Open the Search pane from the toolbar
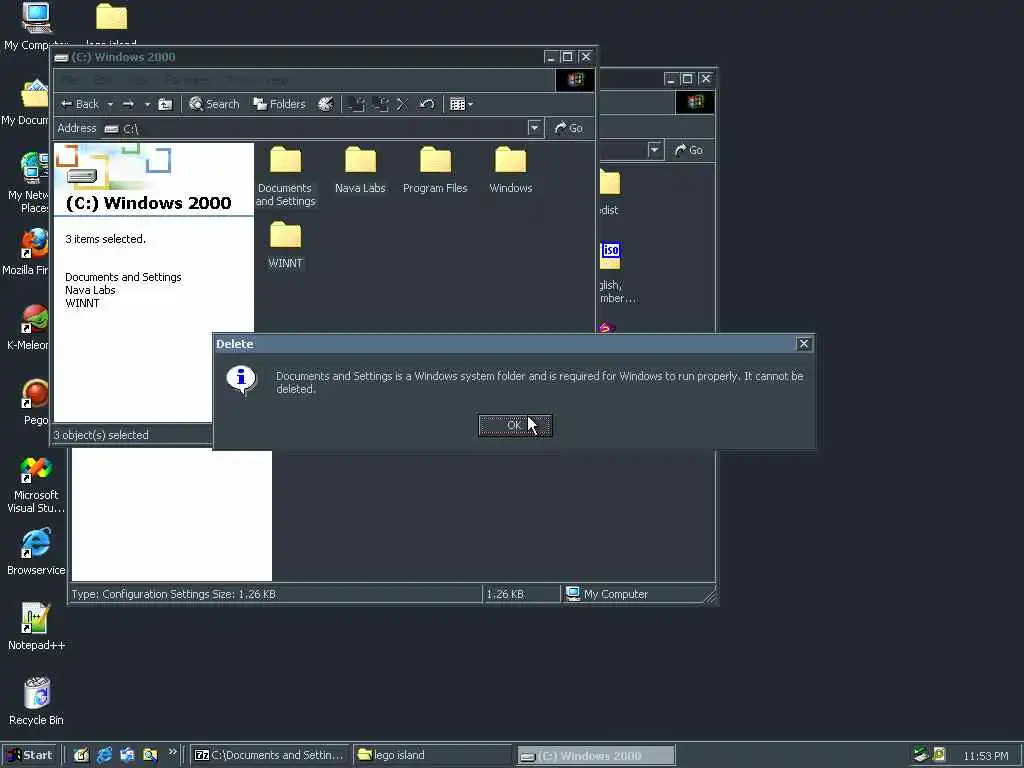Image resolution: width=1024 pixels, height=768 pixels. coord(214,104)
